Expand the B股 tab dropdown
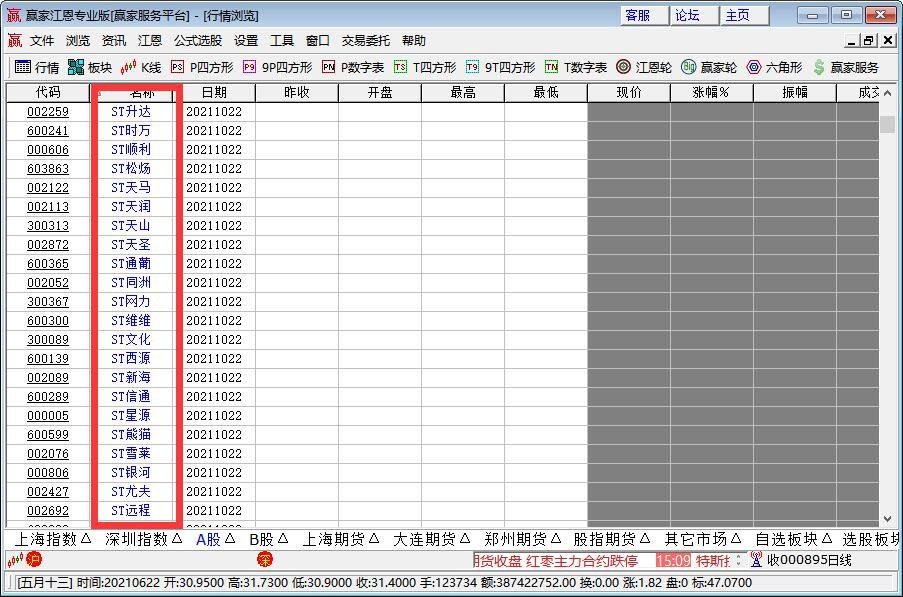The height and width of the screenshot is (597, 903). tap(283, 538)
